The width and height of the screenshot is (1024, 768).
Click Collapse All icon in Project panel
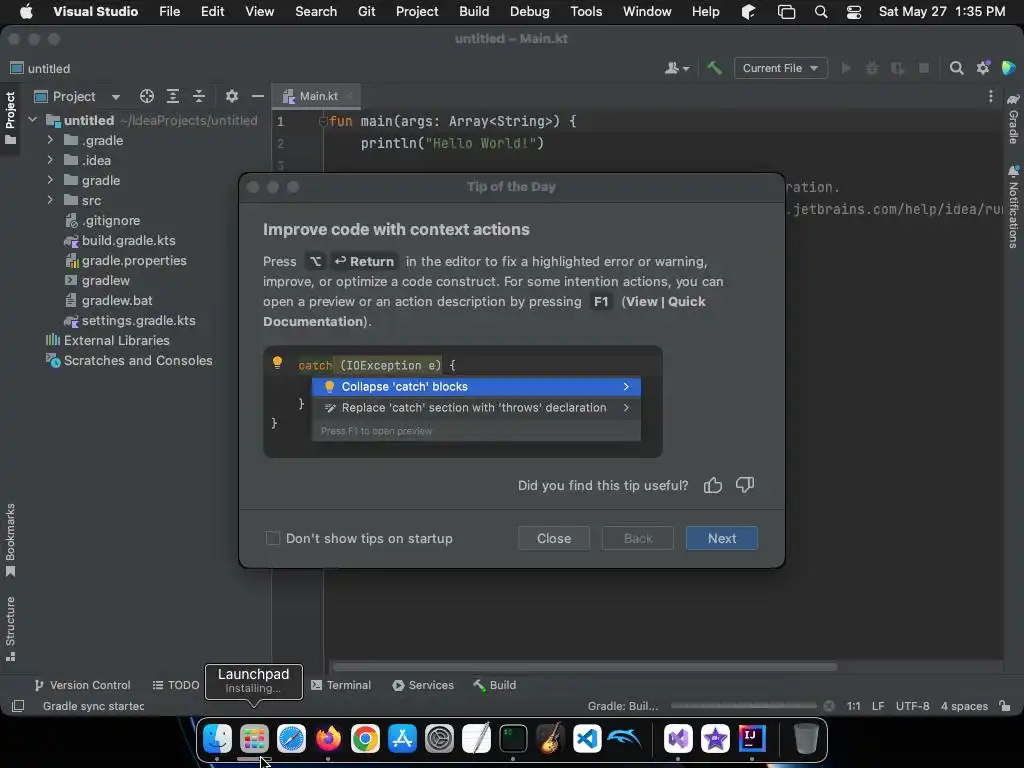point(199,97)
